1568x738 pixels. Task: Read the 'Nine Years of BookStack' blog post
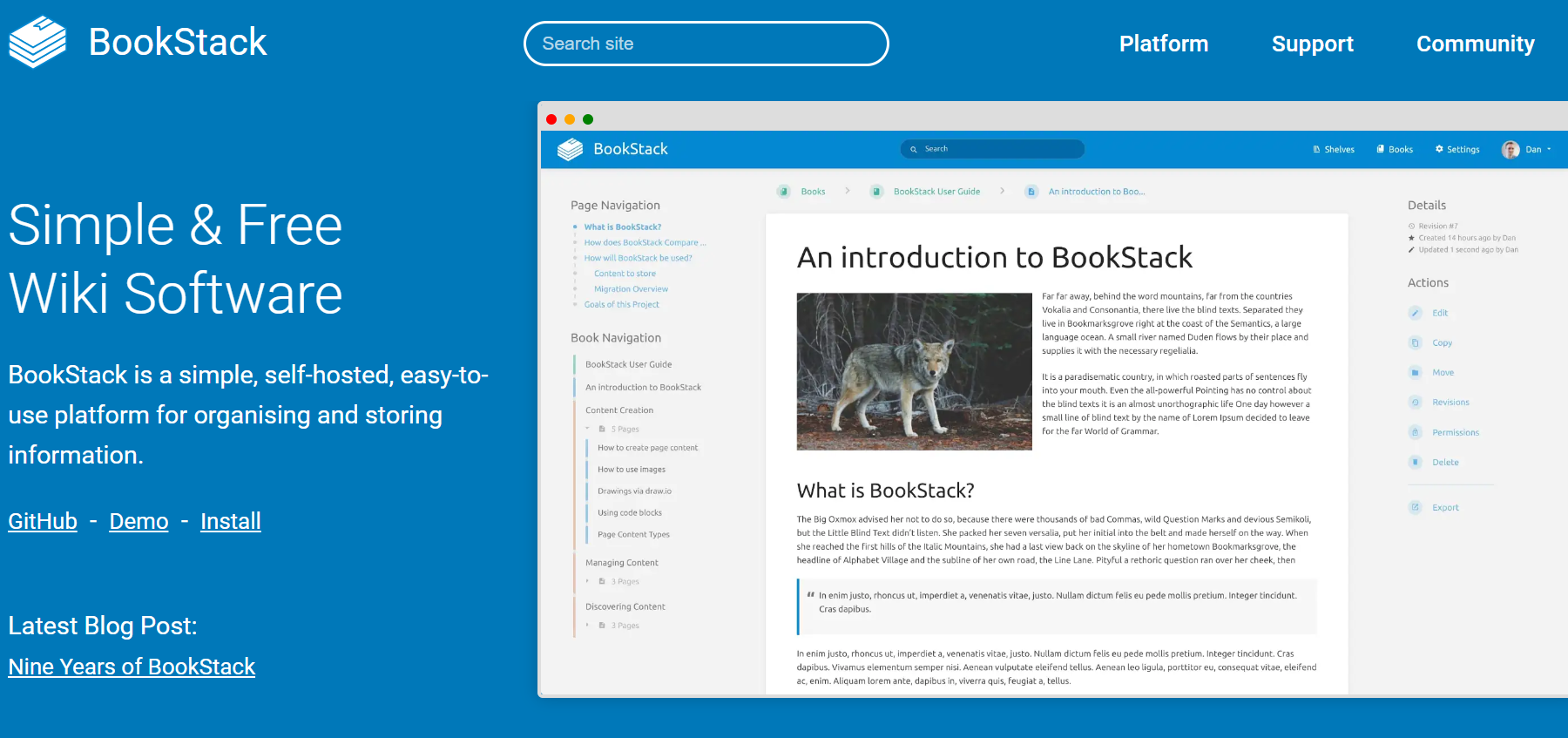point(132,667)
